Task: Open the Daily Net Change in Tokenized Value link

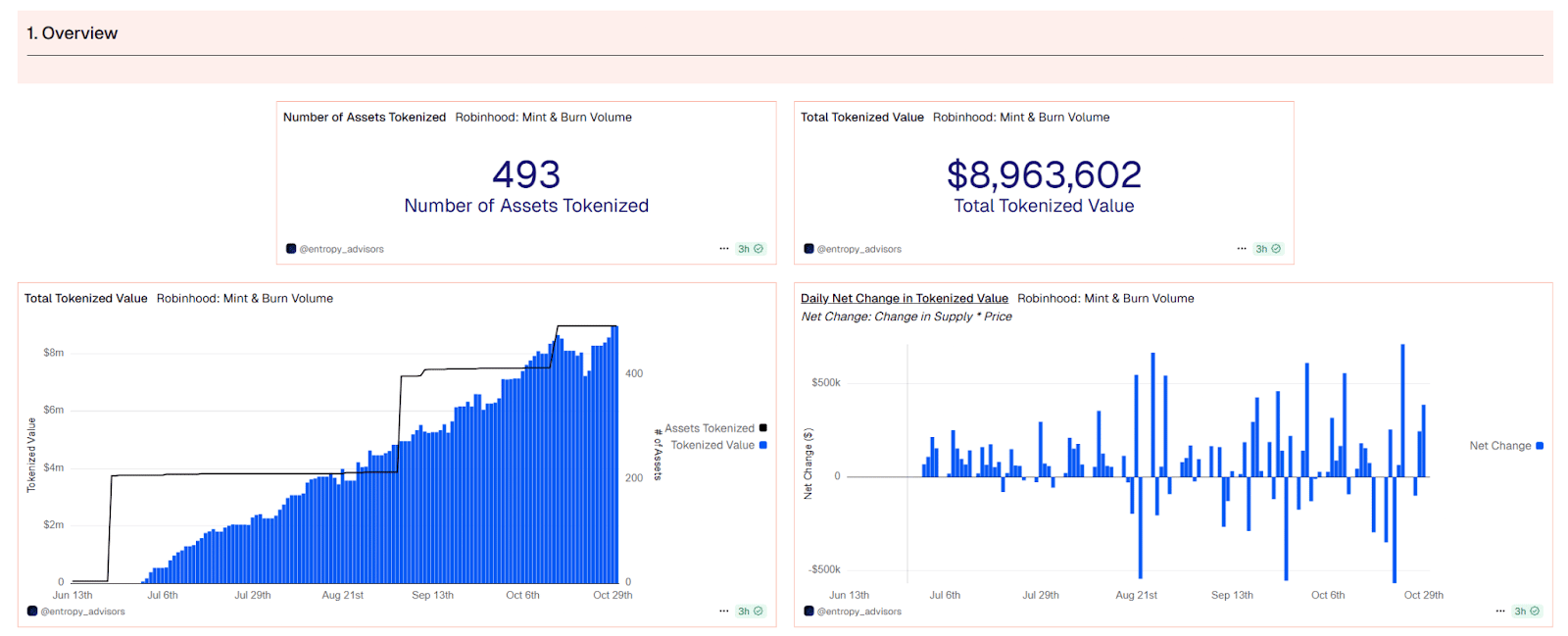Action: tap(904, 299)
